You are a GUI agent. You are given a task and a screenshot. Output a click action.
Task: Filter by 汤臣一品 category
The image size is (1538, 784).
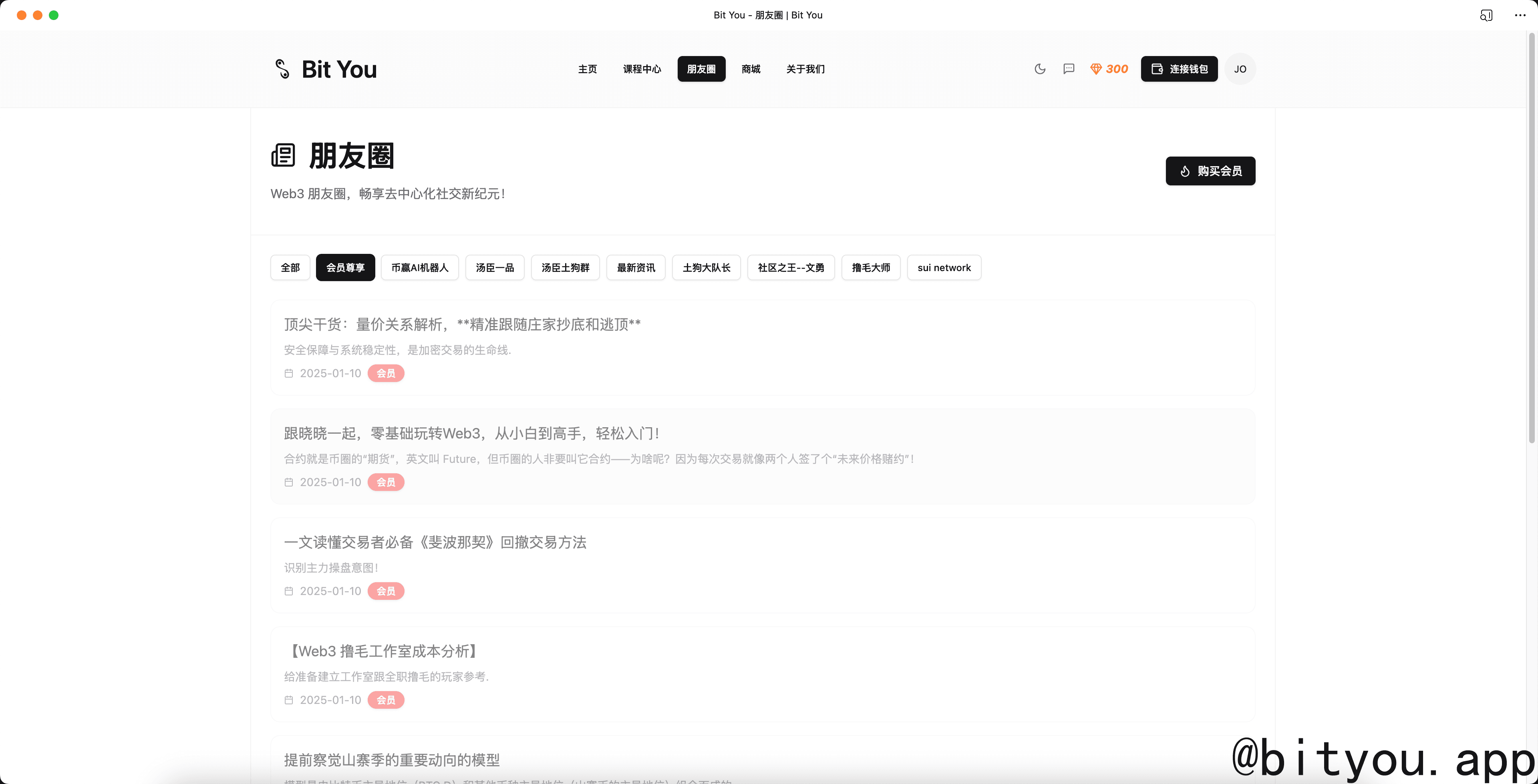(x=495, y=267)
